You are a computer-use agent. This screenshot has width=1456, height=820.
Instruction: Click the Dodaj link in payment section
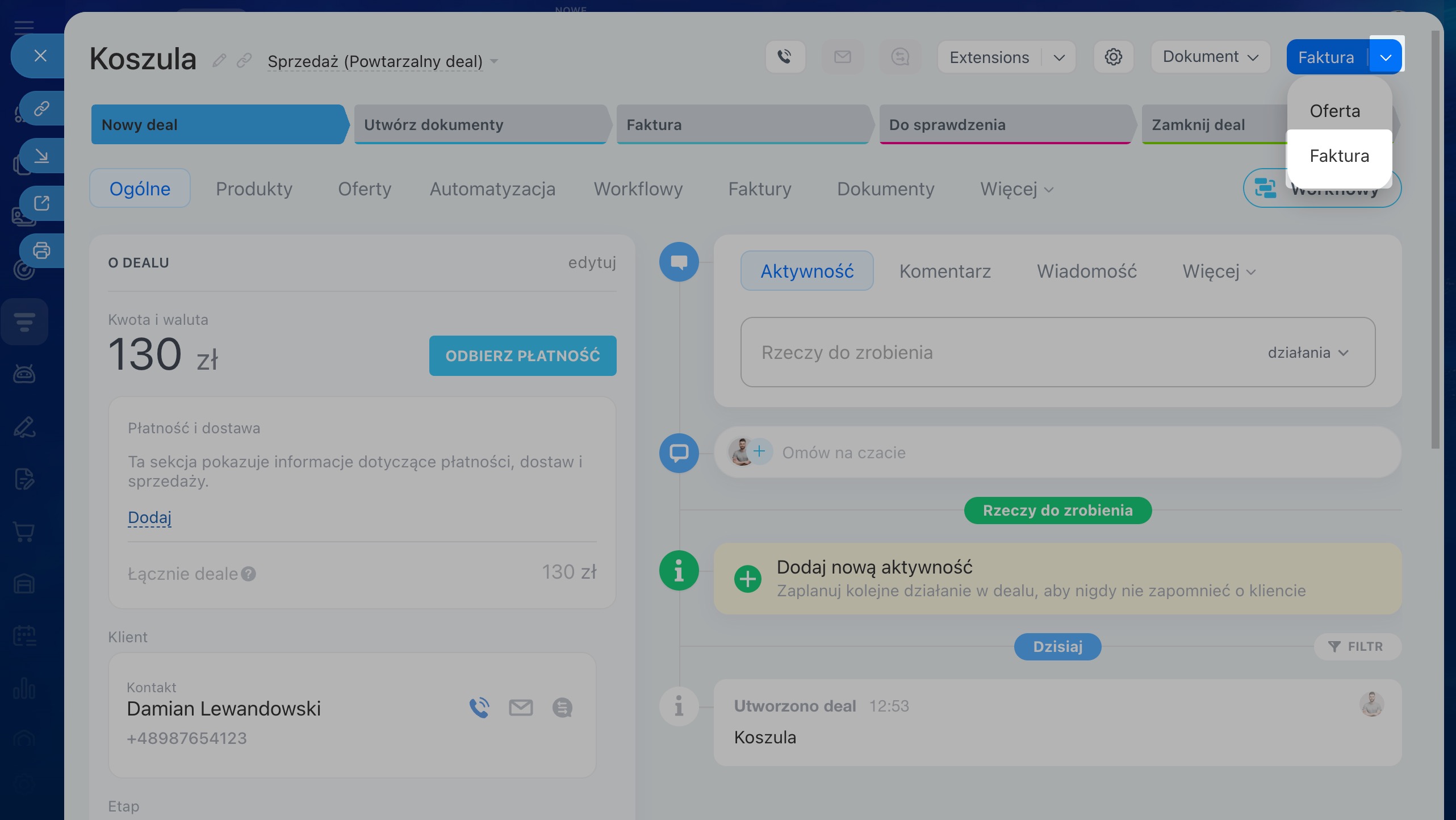pos(149,517)
